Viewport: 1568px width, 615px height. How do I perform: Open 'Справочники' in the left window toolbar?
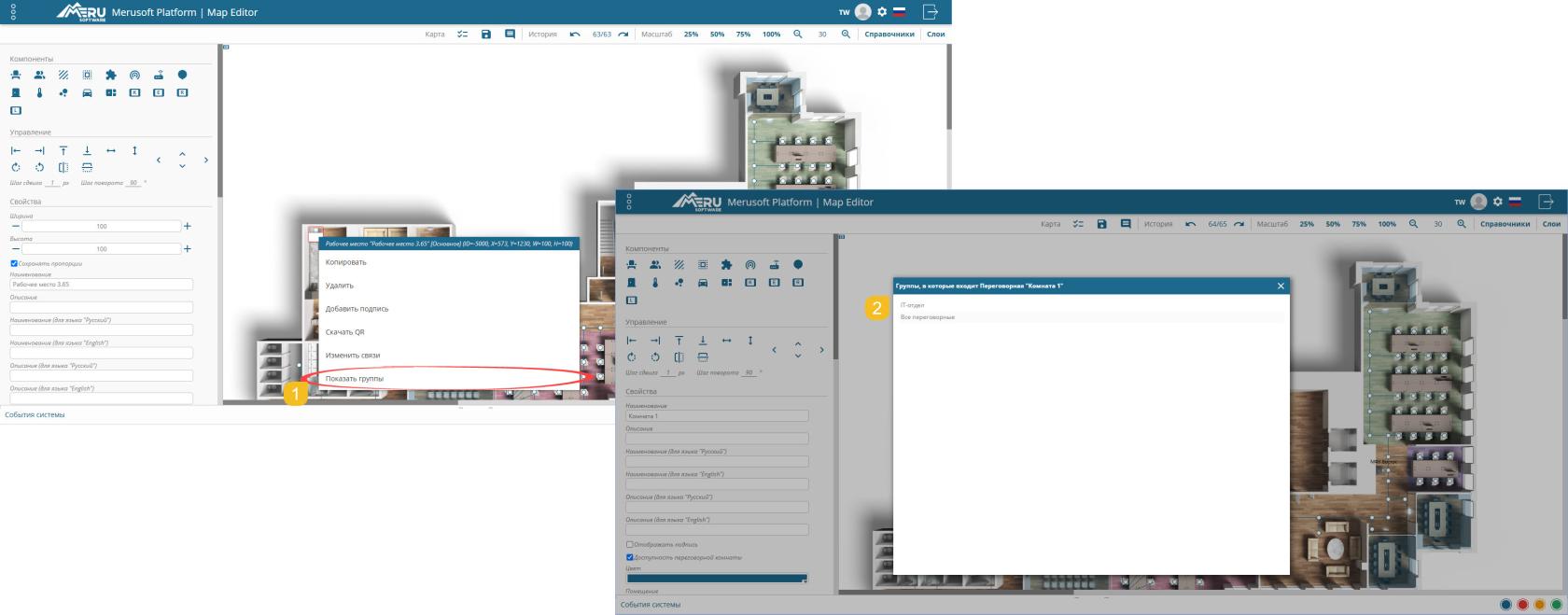pyautogui.click(x=889, y=35)
